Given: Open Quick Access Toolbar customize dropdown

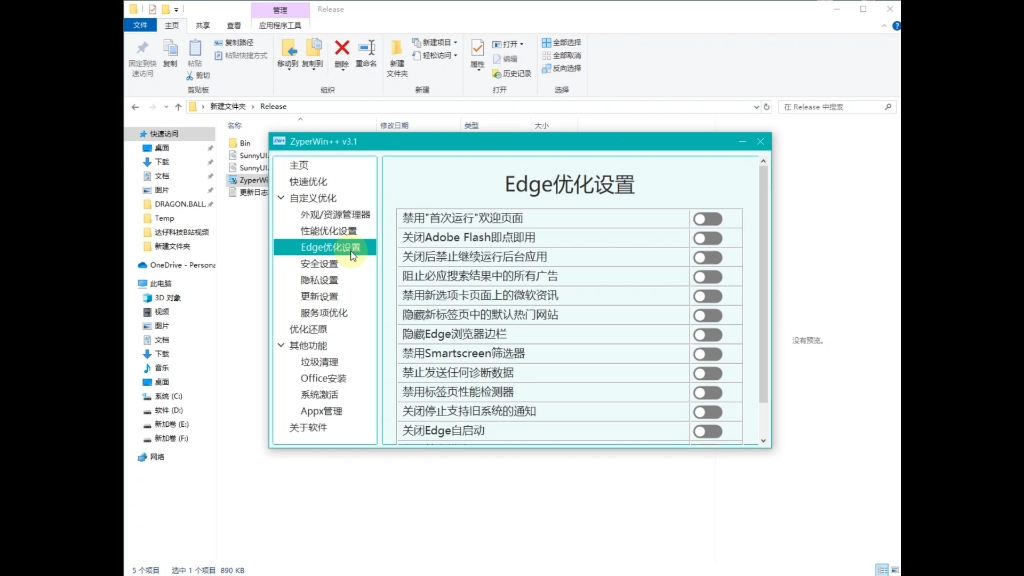Looking at the screenshot, I should (x=176, y=10).
